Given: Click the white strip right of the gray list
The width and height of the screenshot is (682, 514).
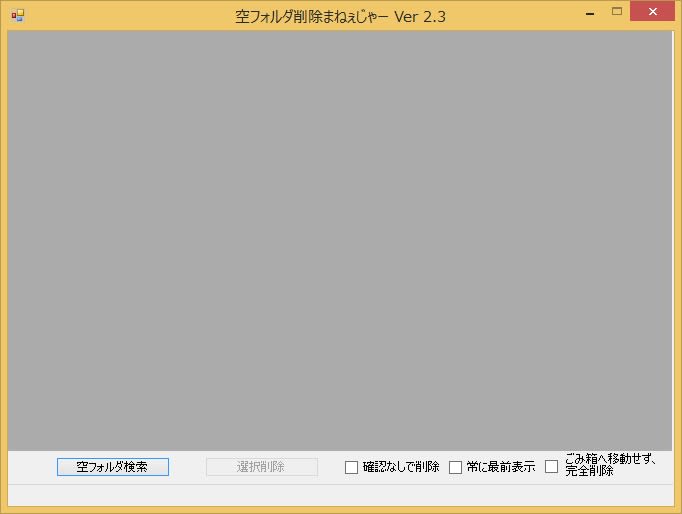Looking at the screenshot, I should [674, 240].
